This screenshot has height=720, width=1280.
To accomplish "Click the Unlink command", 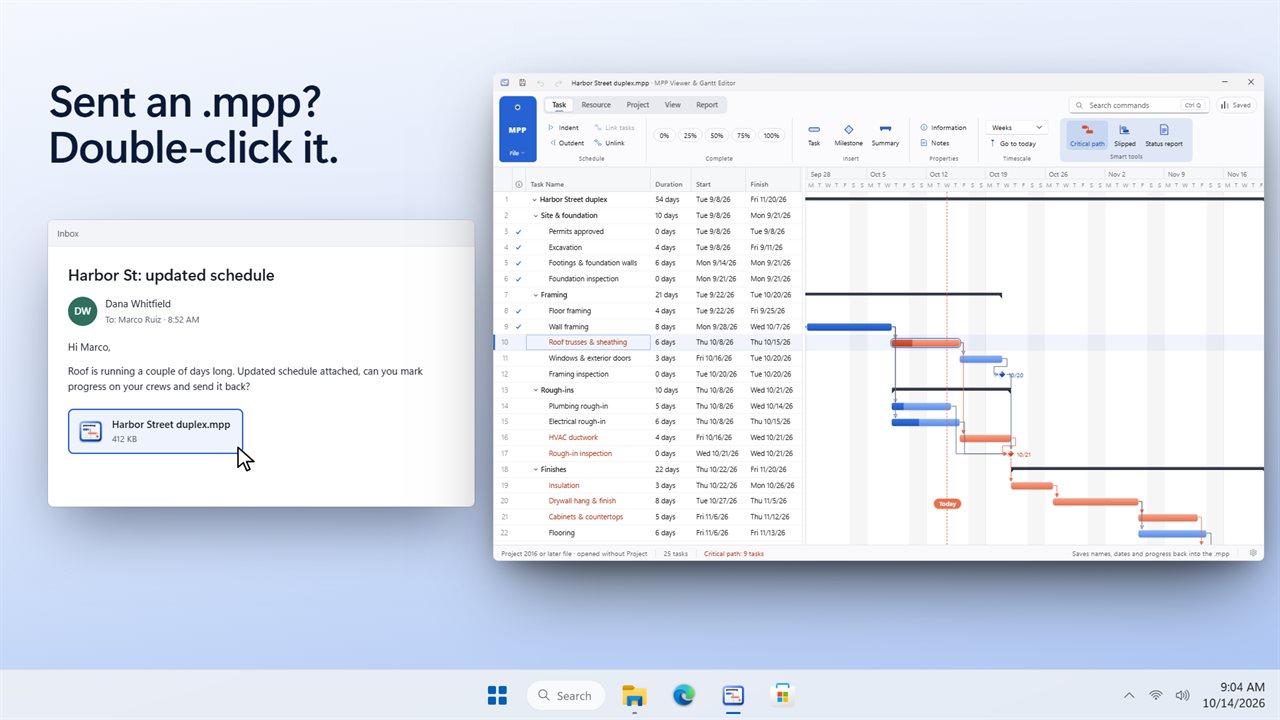I will [x=609, y=143].
